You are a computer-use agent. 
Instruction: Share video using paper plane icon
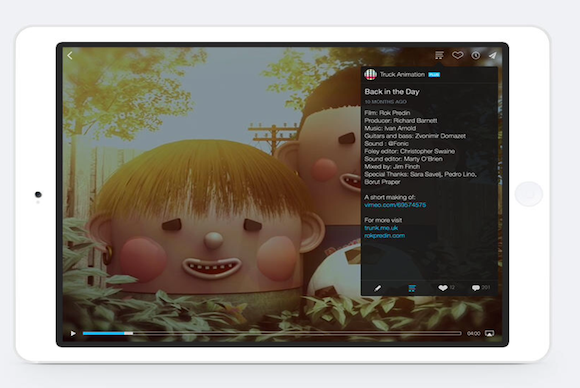click(493, 55)
